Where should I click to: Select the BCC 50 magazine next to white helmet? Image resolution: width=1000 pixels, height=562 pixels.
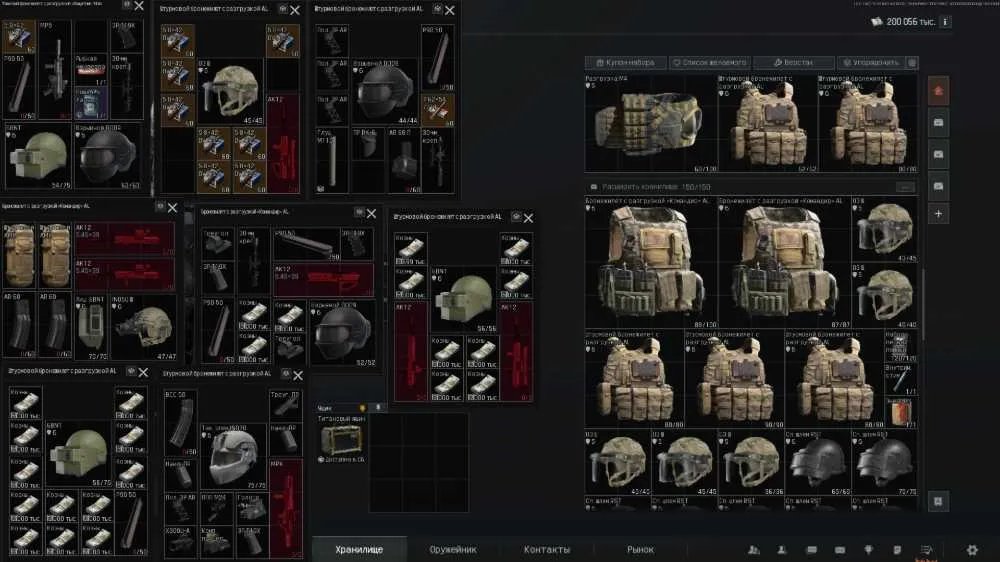pos(180,424)
